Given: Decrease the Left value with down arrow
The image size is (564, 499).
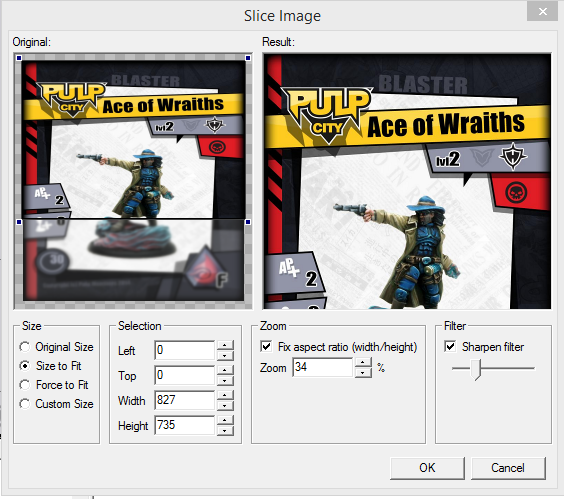Looking at the screenshot, I should [x=225, y=355].
